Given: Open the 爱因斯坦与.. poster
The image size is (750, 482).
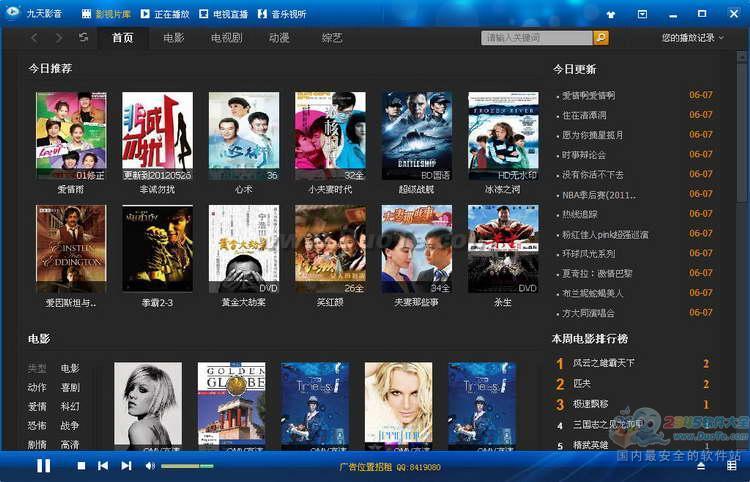Looking at the screenshot, I should click(71, 249).
